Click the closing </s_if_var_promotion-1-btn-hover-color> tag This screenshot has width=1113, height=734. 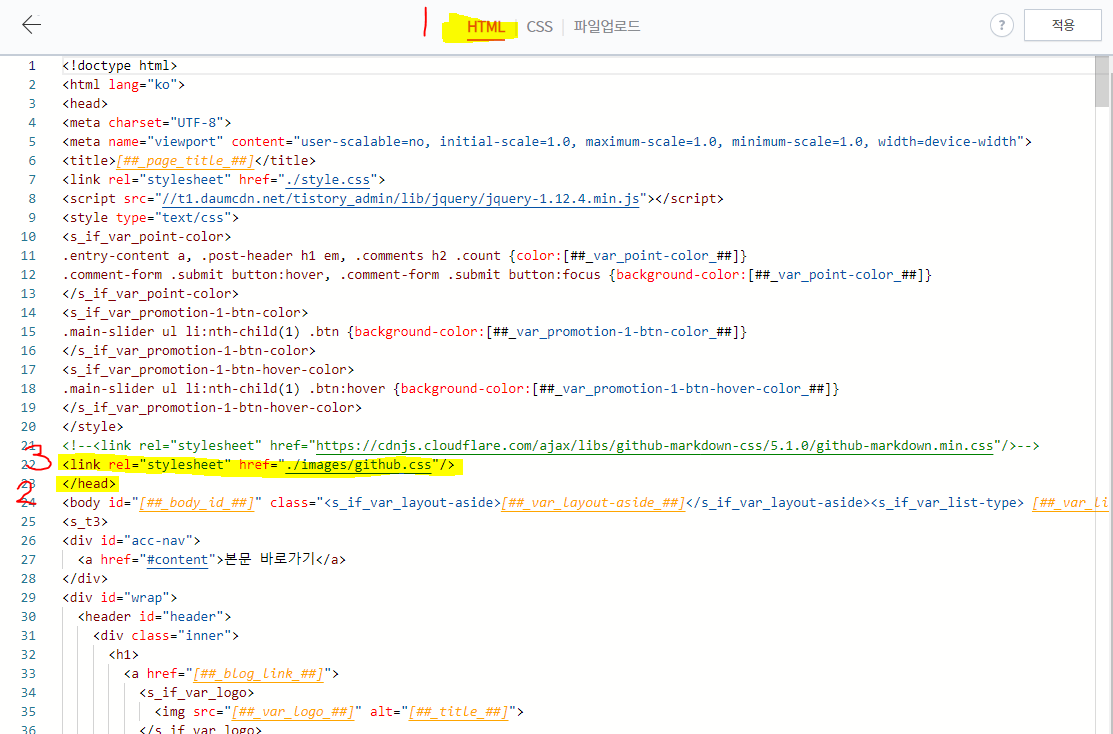point(212,407)
